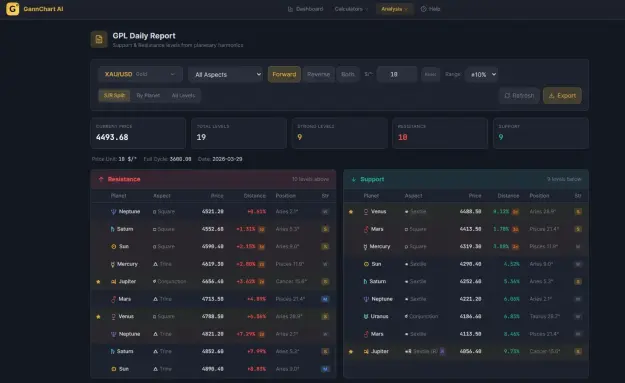Click the Jupiter glyph in Support row

pos(366,352)
